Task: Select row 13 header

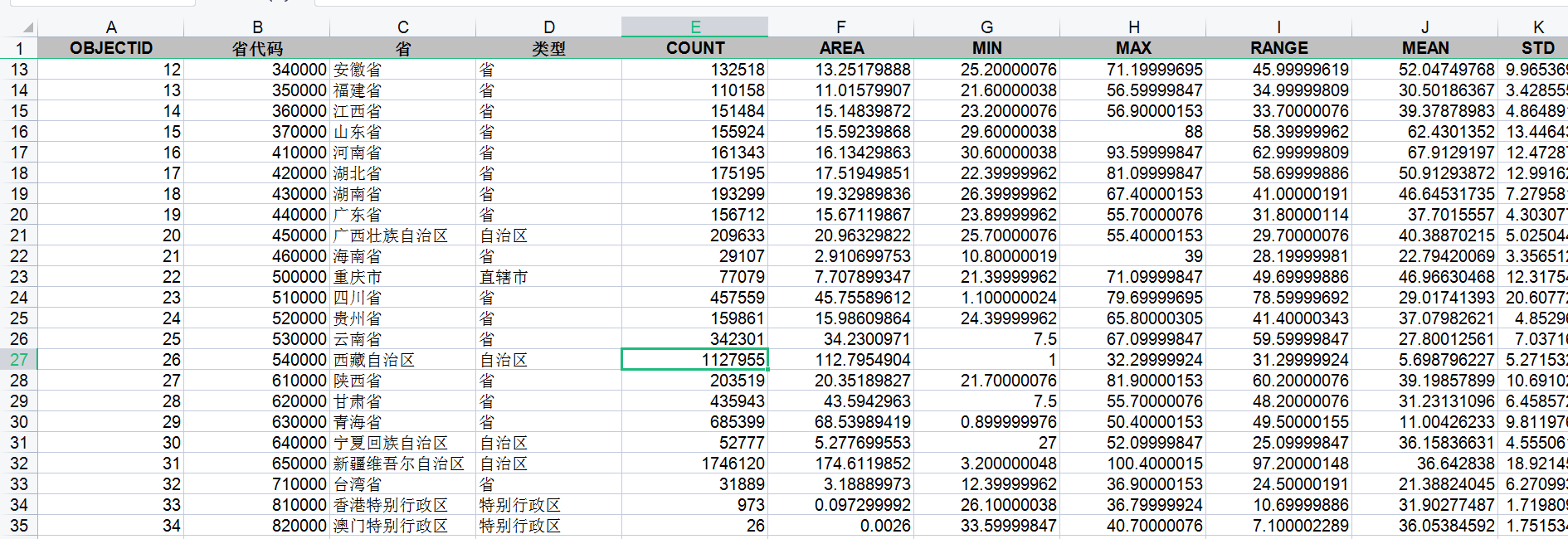Action: pos(19,70)
